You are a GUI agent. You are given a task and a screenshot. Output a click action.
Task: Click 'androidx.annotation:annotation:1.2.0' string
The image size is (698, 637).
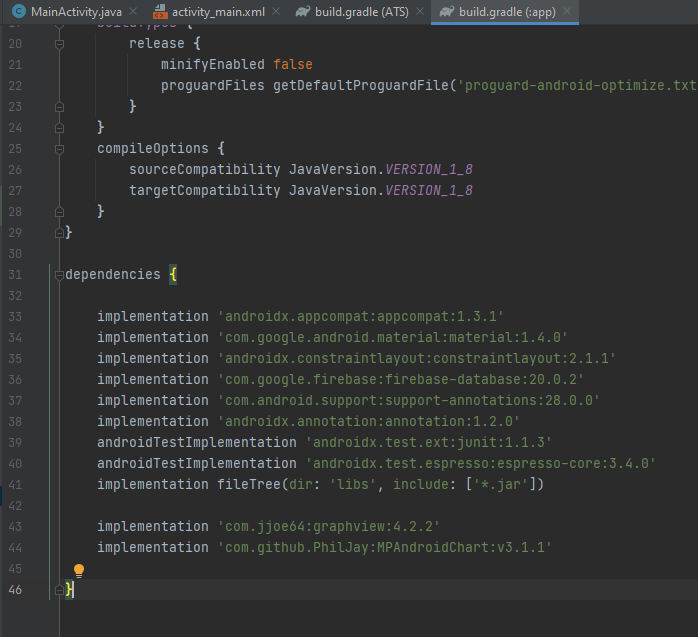point(369,422)
